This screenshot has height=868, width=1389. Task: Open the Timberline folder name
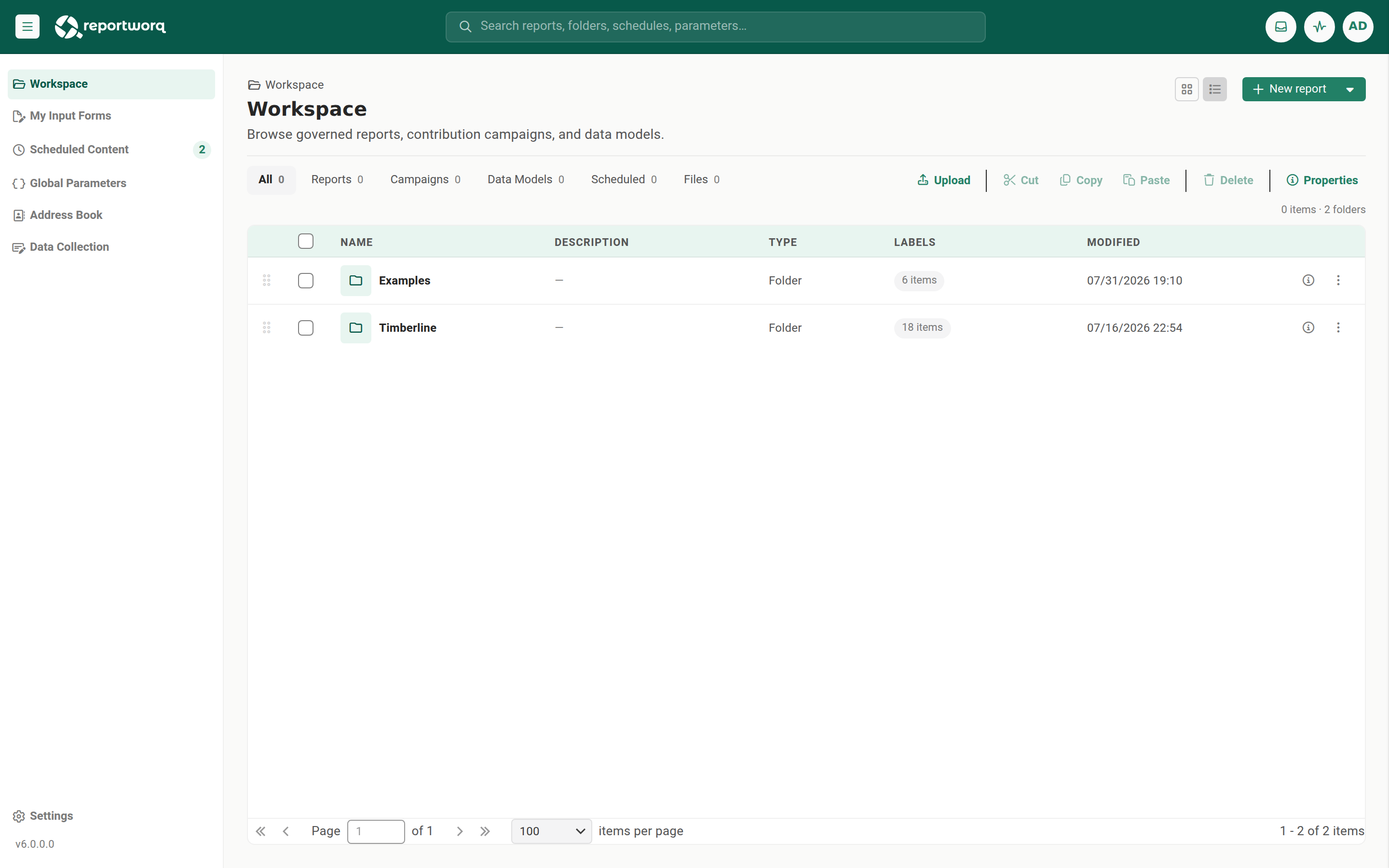pos(408,327)
